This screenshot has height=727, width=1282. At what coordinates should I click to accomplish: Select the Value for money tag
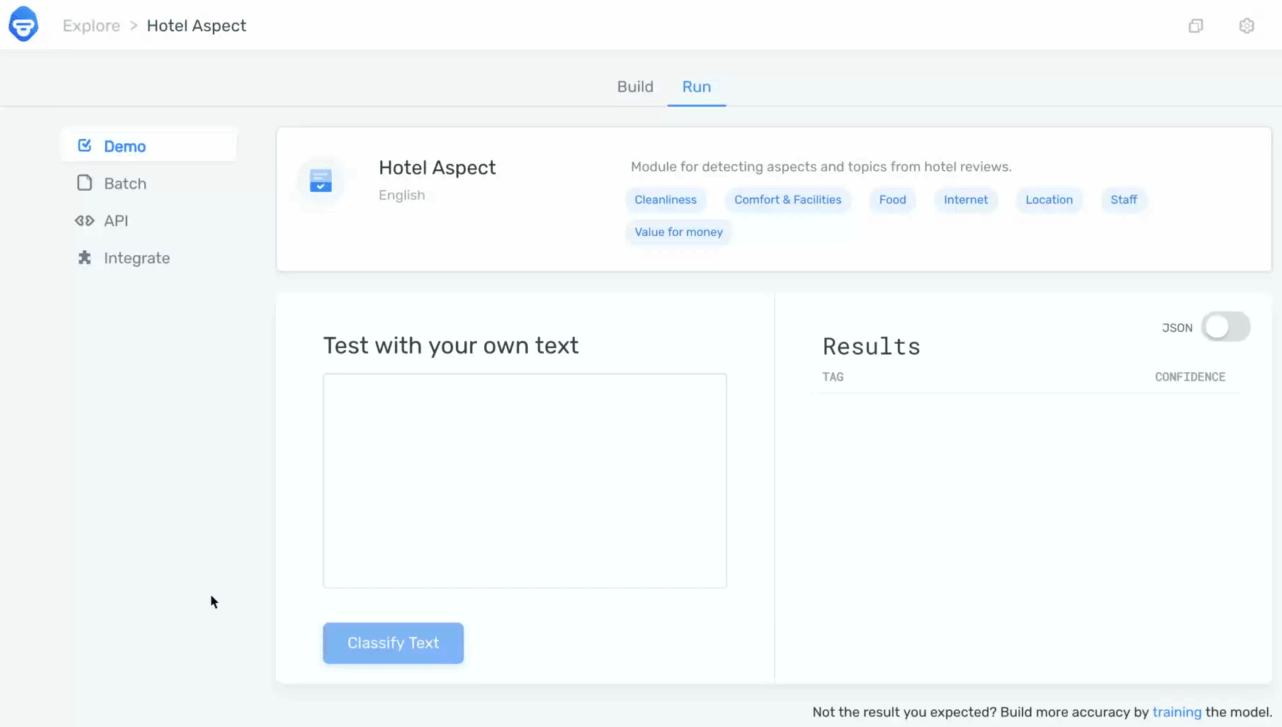(679, 232)
